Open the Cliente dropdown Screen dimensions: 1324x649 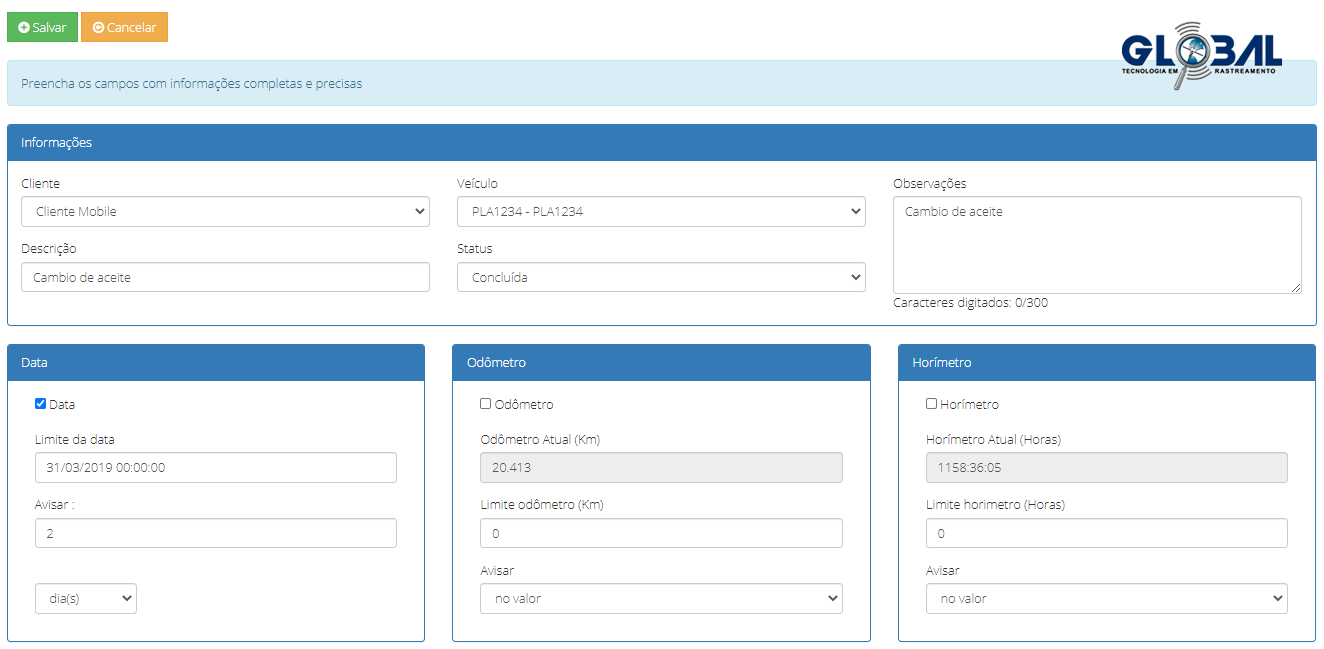pos(225,212)
